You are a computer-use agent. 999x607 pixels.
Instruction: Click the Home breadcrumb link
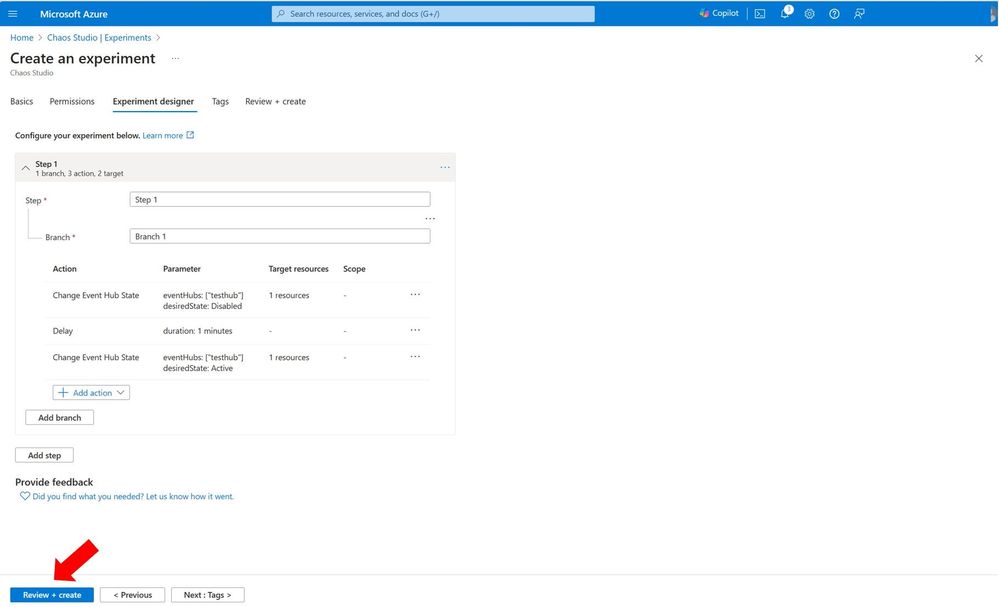point(22,38)
